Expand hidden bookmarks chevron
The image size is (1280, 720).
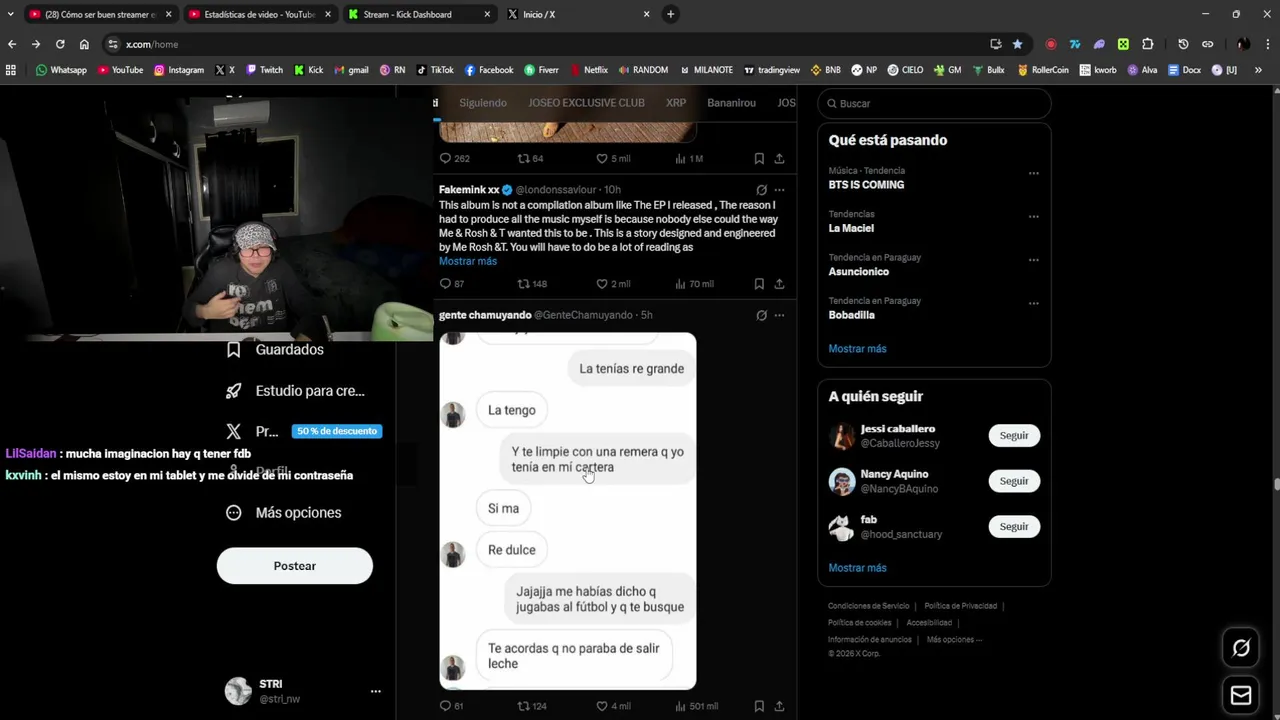(x=1258, y=70)
